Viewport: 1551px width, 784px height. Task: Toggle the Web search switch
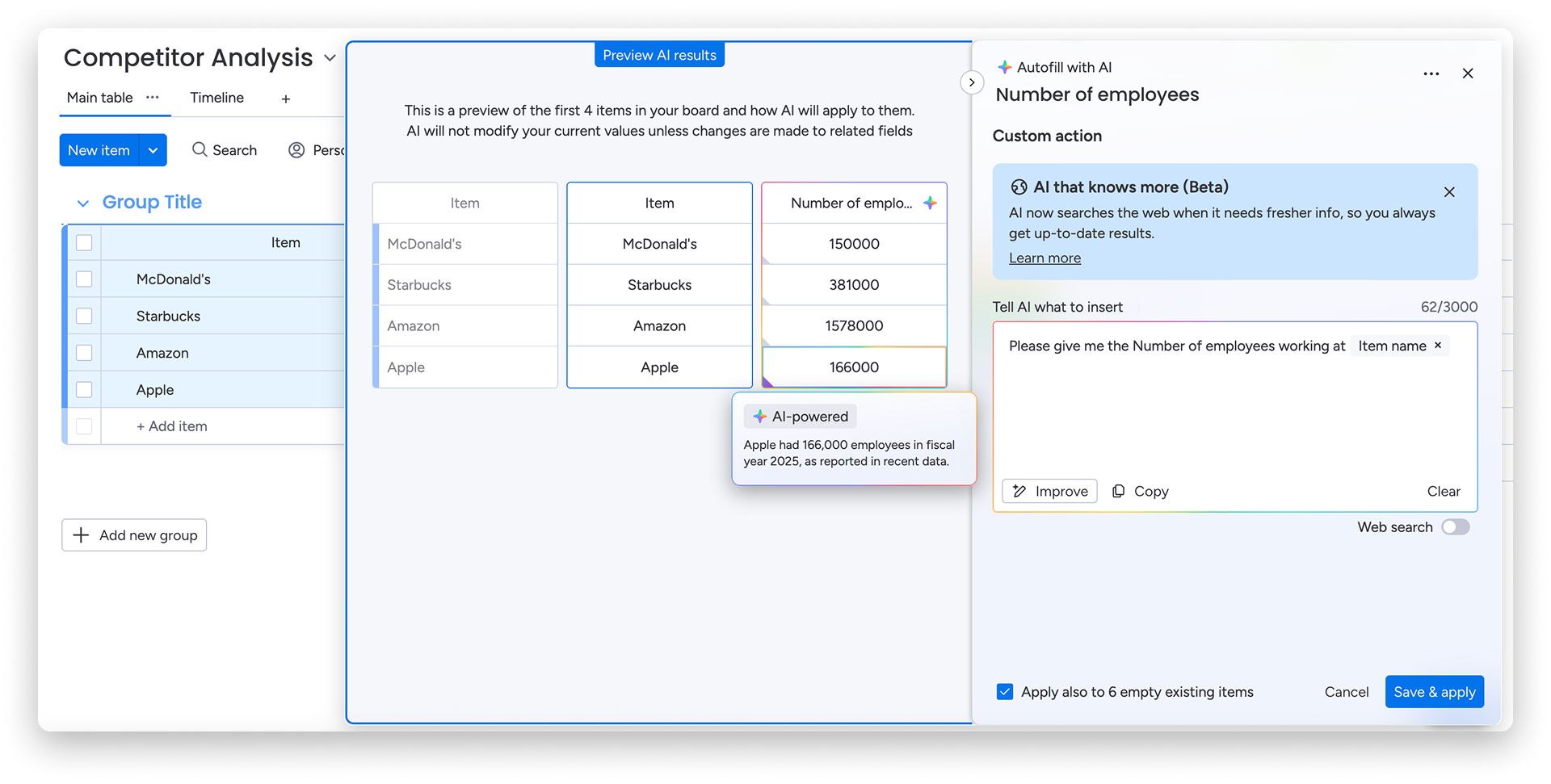[x=1456, y=527]
